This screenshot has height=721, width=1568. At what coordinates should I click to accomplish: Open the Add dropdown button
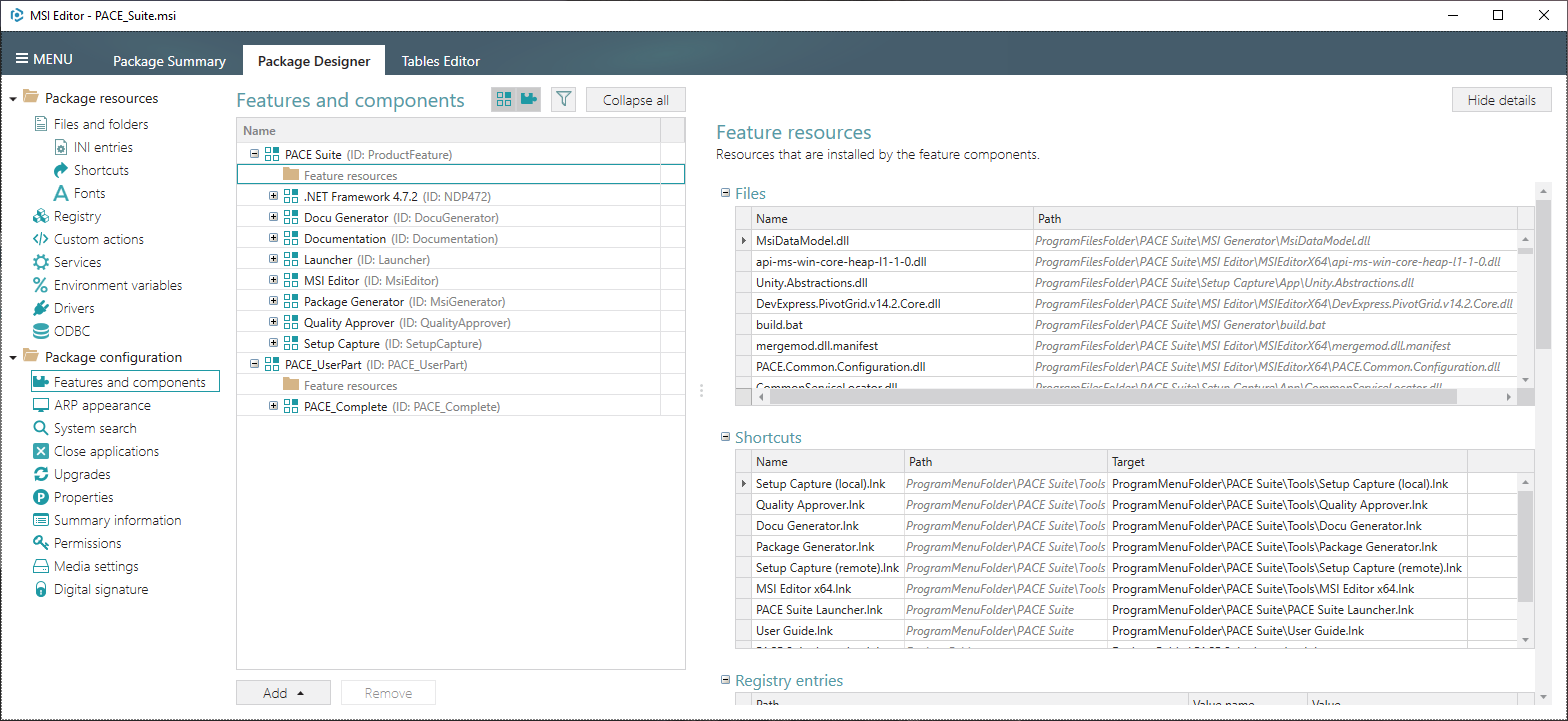tap(284, 693)
